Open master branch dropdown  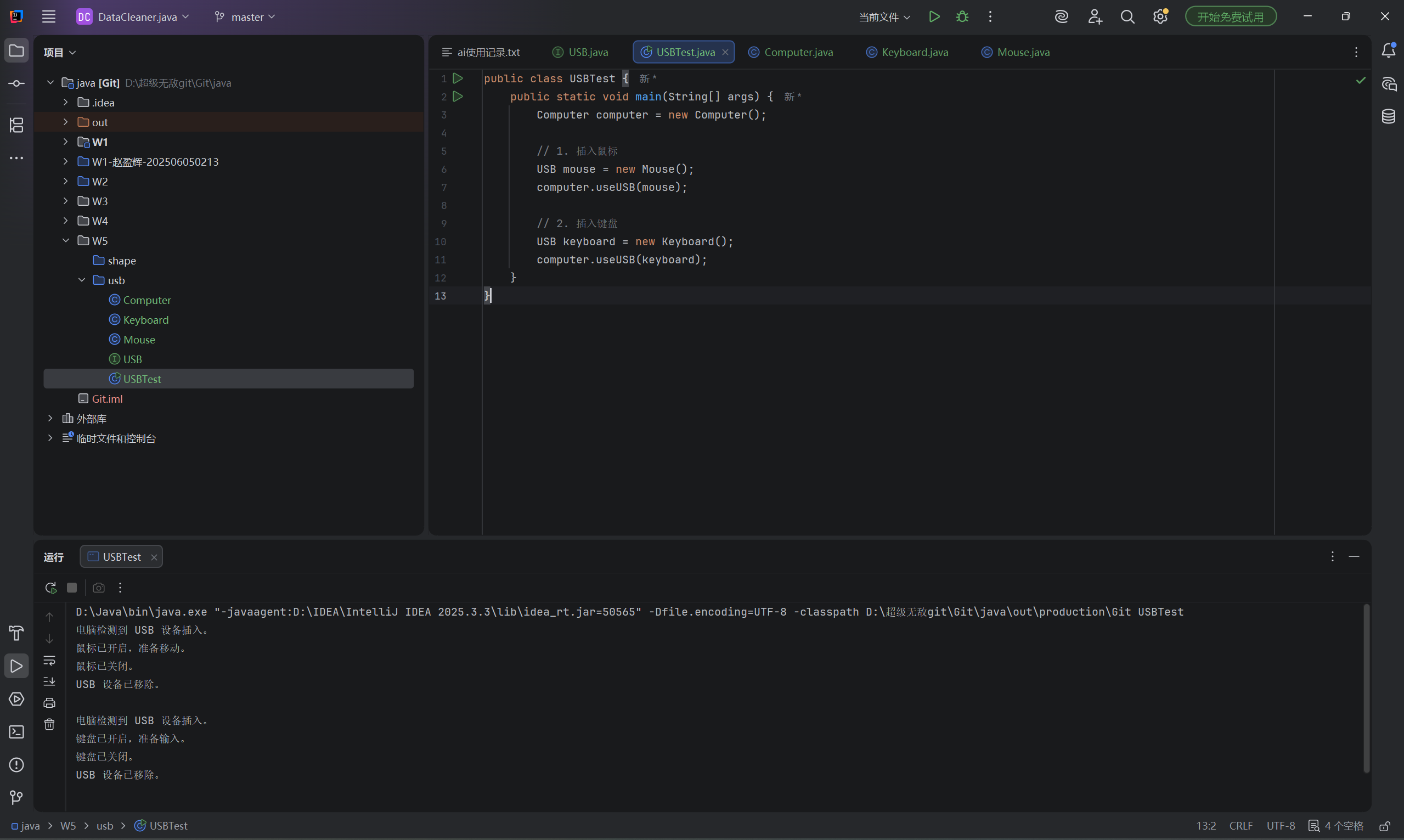click(245, 17)
